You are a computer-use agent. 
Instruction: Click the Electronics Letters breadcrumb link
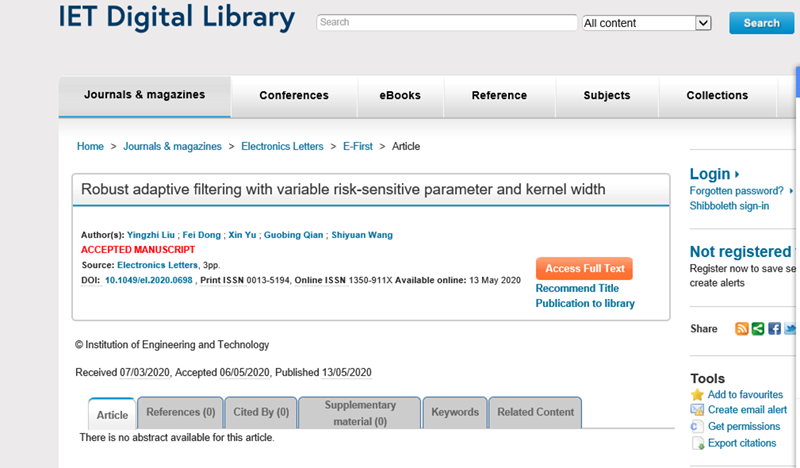282,146
